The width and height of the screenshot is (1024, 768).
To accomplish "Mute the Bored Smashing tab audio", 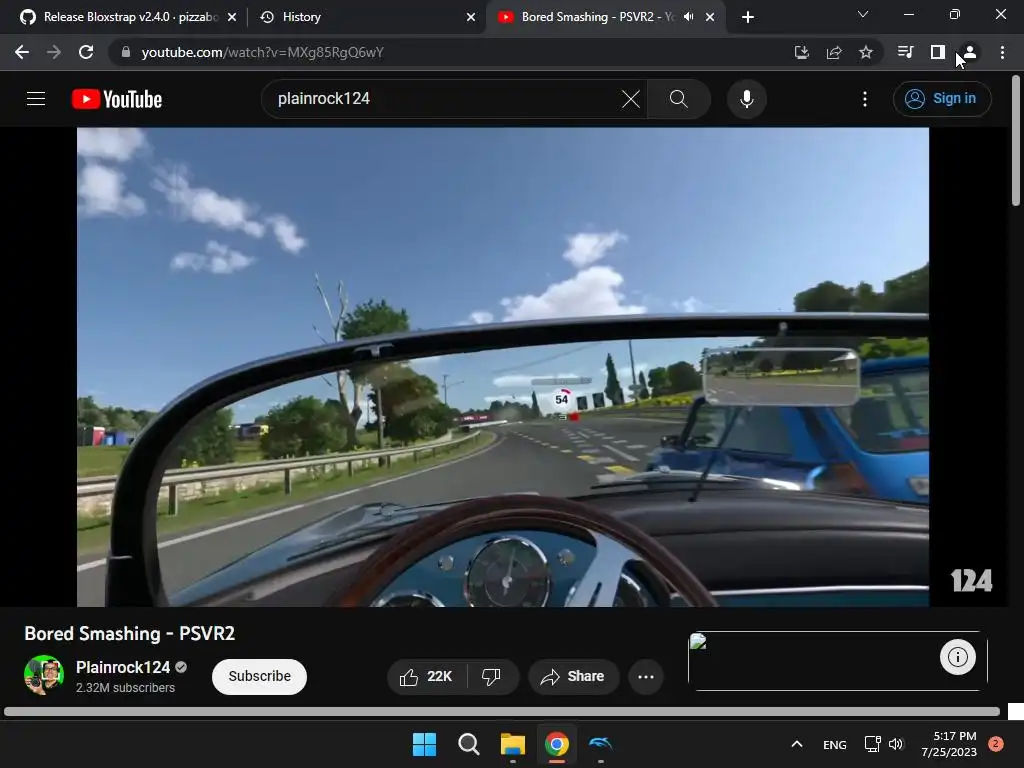I will click(x=688, y=17).
